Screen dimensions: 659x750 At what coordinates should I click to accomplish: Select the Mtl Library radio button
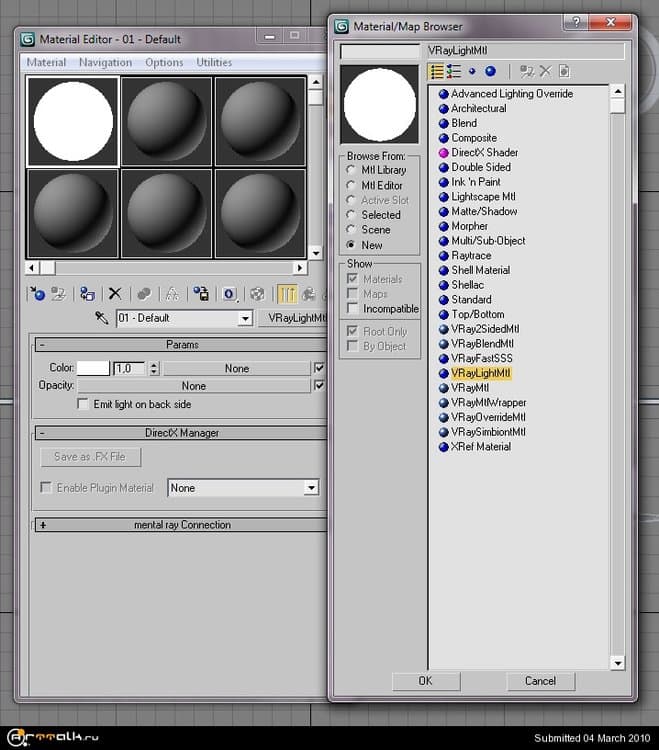click(351, 170)
